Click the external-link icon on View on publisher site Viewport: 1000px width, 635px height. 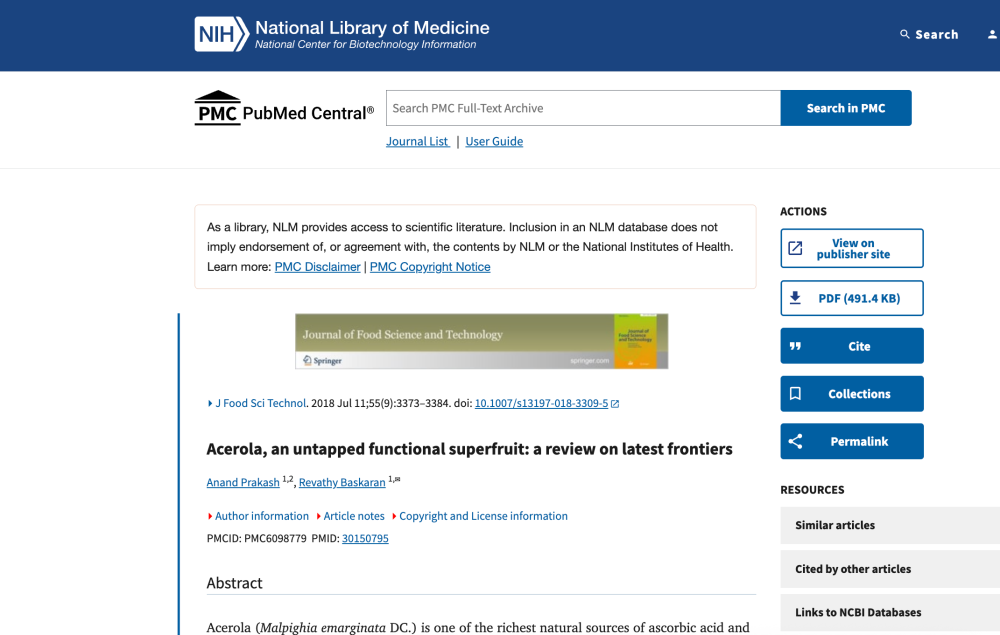(795, 248)
